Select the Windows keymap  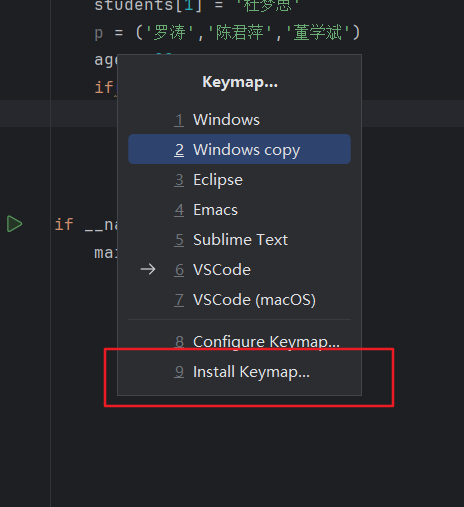(x=239, y=120)
